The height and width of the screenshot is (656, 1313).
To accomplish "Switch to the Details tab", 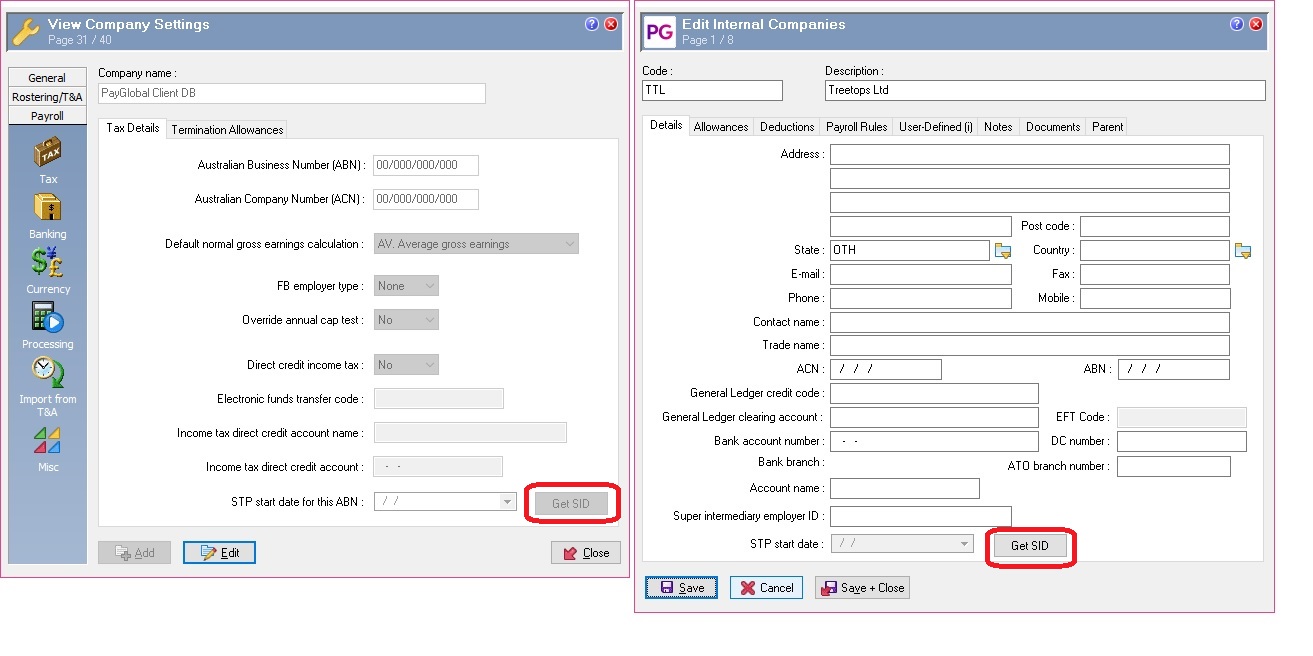I will pyautogui.click(x=666, y=125).
